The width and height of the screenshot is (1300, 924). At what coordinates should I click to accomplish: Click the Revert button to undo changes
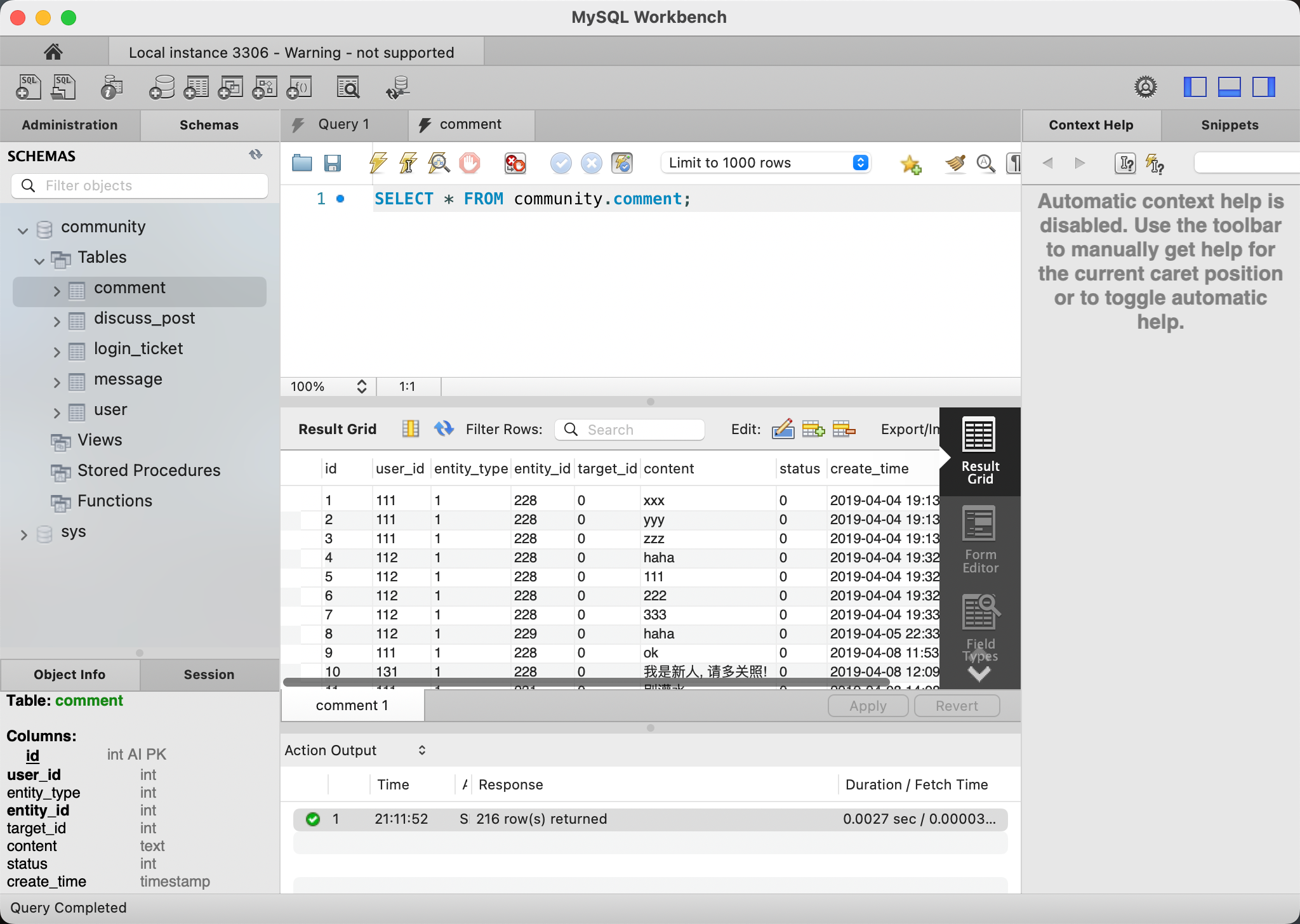coord(954,705)
